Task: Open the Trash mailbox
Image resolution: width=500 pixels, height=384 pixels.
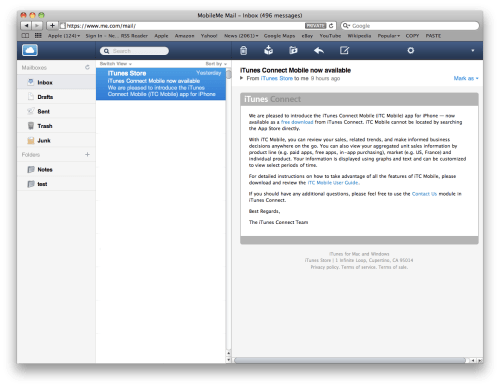Action: point(56,126)
